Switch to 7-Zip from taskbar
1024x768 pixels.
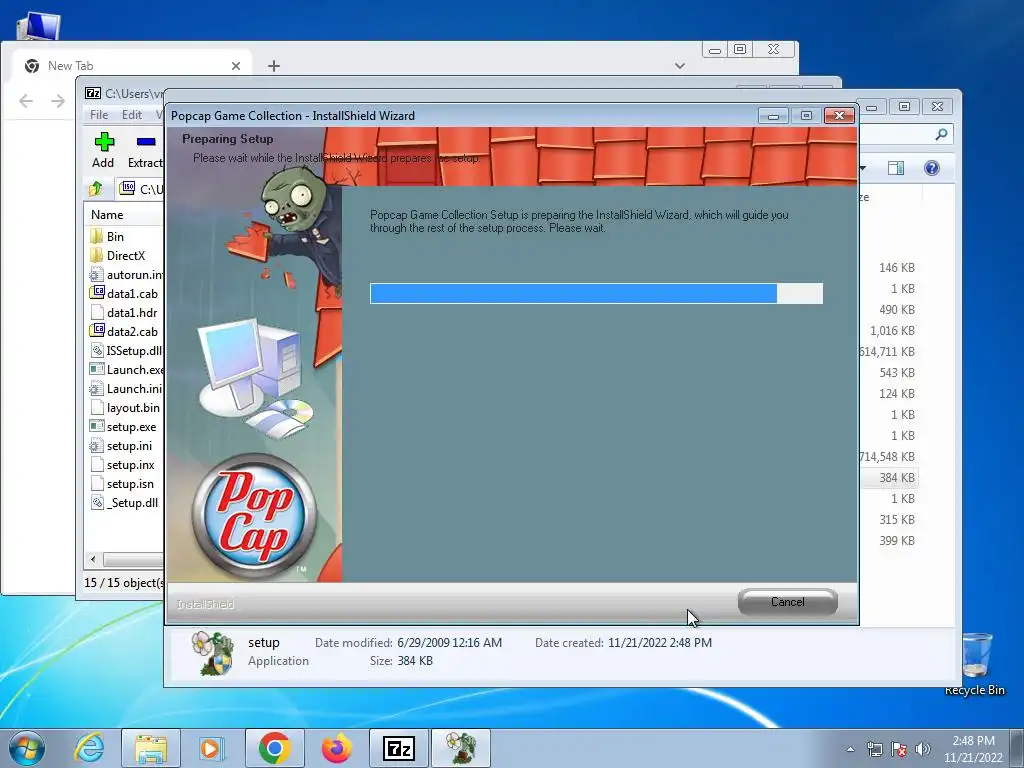(398, 748)
